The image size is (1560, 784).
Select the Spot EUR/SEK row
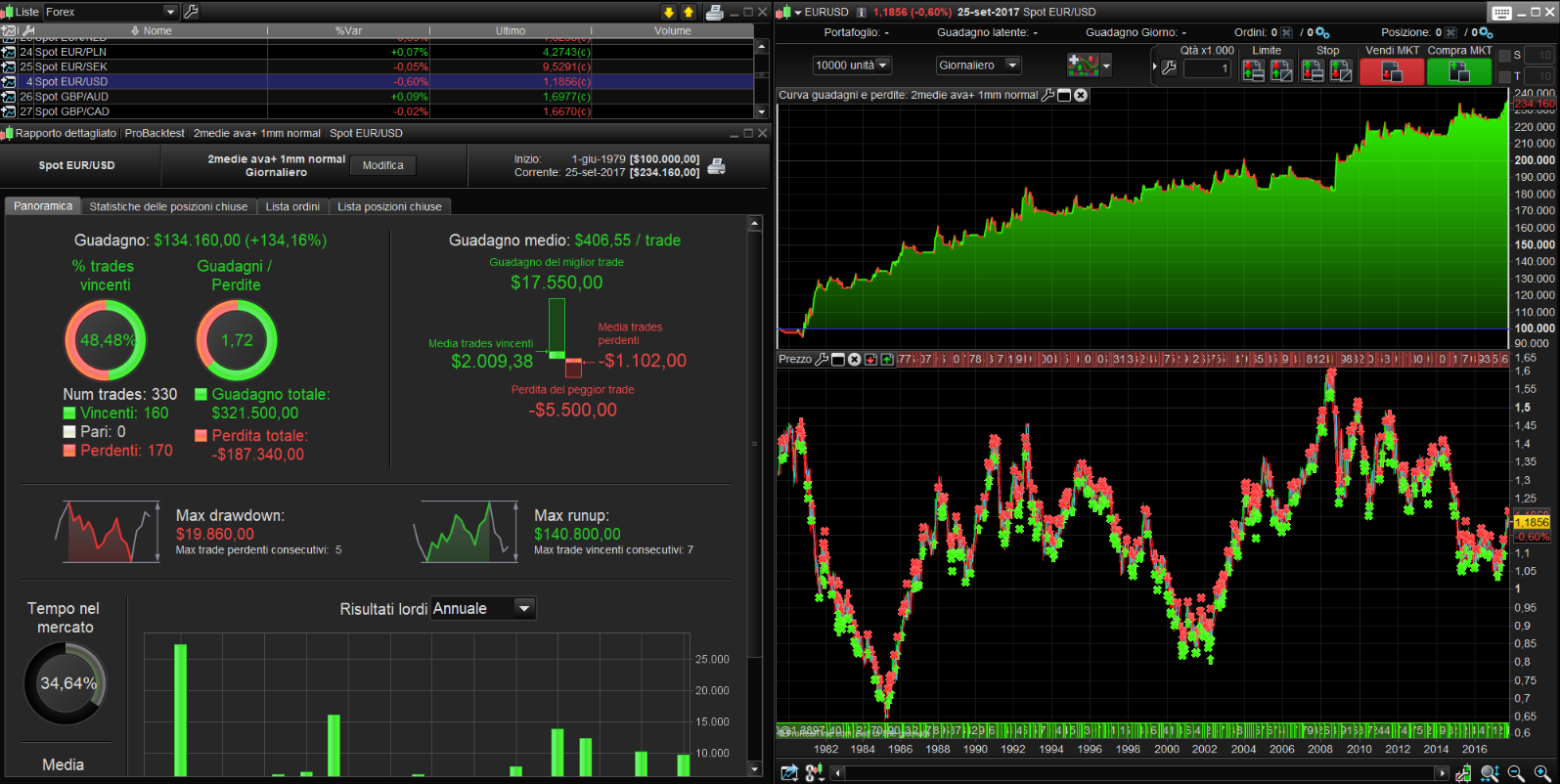coord(377,66)
